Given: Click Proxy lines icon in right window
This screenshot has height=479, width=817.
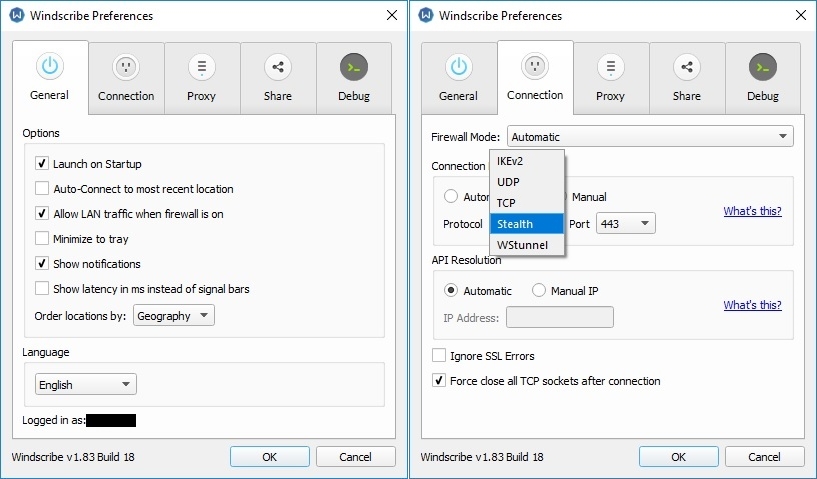Looking at the screenshot, I should pos(611,67).
